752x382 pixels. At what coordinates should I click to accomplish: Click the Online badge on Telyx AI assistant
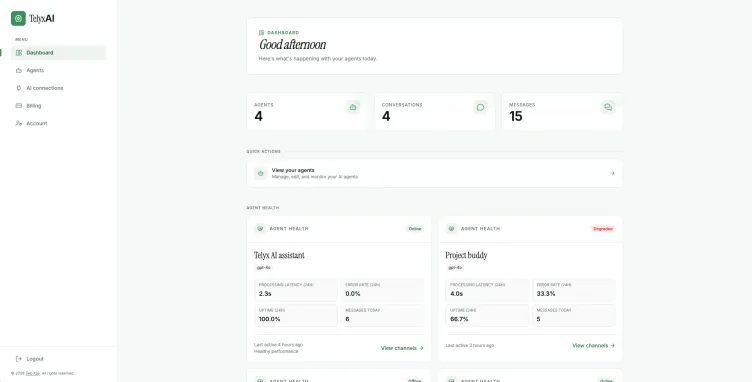coord(415,229)
